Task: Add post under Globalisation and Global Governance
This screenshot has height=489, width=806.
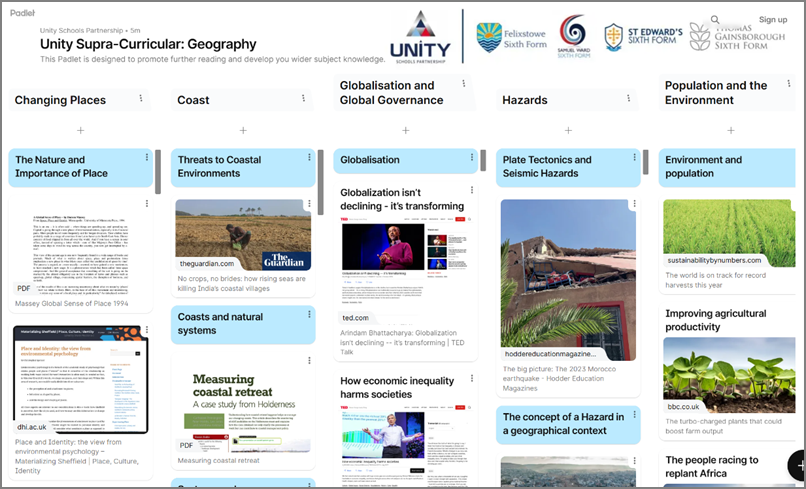Action: (x=406, y=130)
